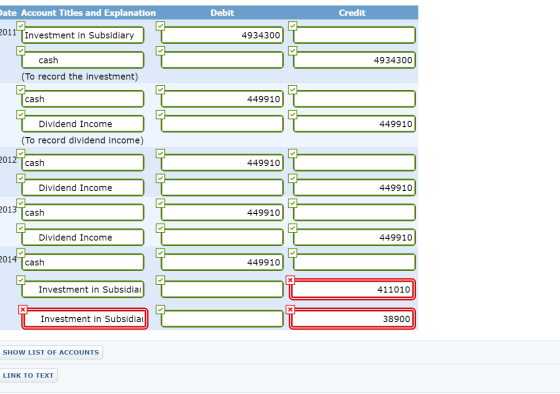Click checkmark on green Investment in Subsidiary field, 411010 row
560x394 pixels.
click(21, 280)
